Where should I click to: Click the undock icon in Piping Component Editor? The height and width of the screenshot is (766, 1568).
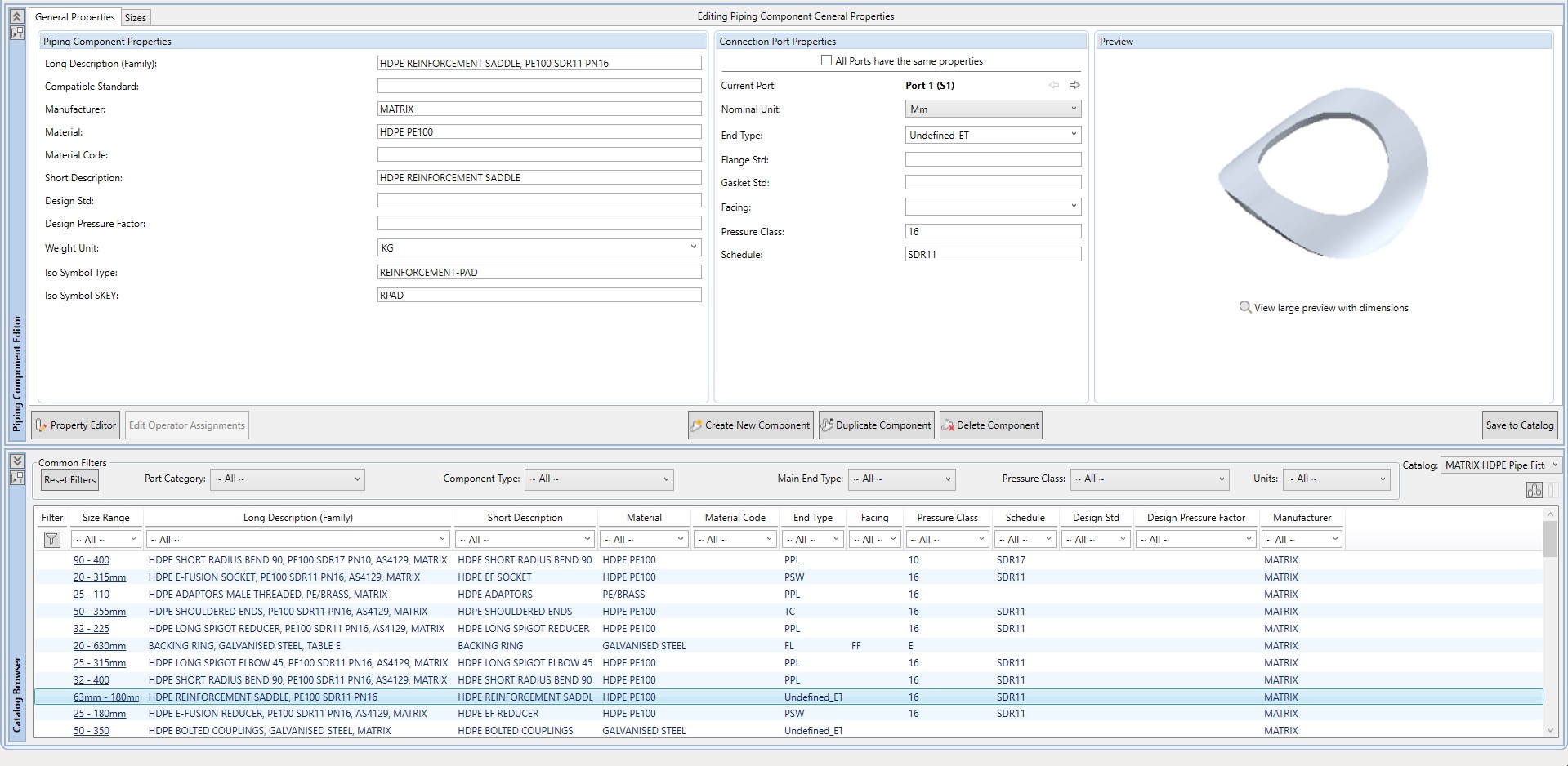16,33
